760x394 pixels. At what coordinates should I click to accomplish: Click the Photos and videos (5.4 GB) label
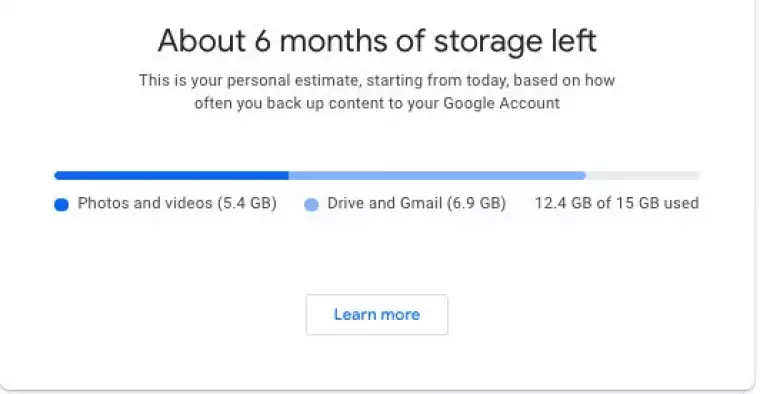177,203
